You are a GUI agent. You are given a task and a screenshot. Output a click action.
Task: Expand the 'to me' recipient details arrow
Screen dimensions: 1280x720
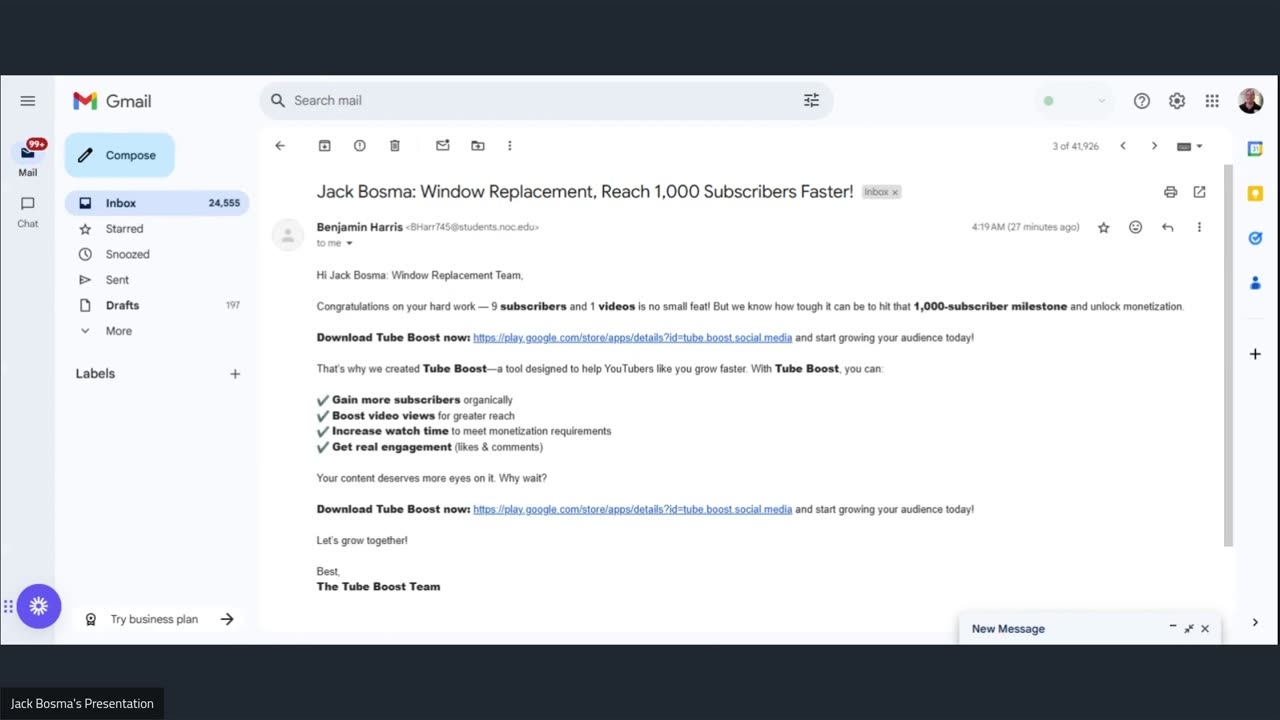click(x=349, y=243)
